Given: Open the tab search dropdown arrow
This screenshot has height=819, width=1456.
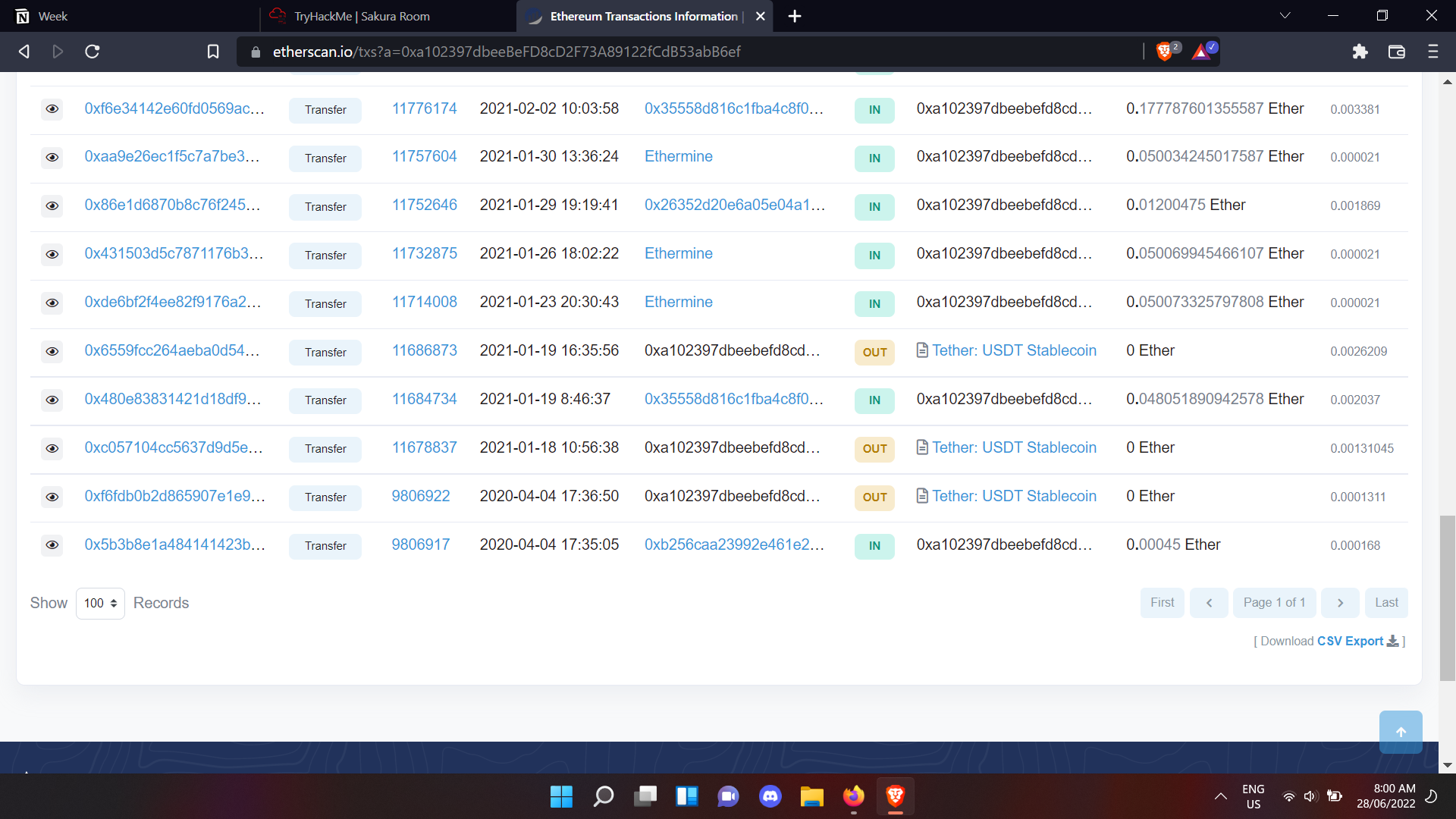Looking at the screenshot, I should 1285,16.
